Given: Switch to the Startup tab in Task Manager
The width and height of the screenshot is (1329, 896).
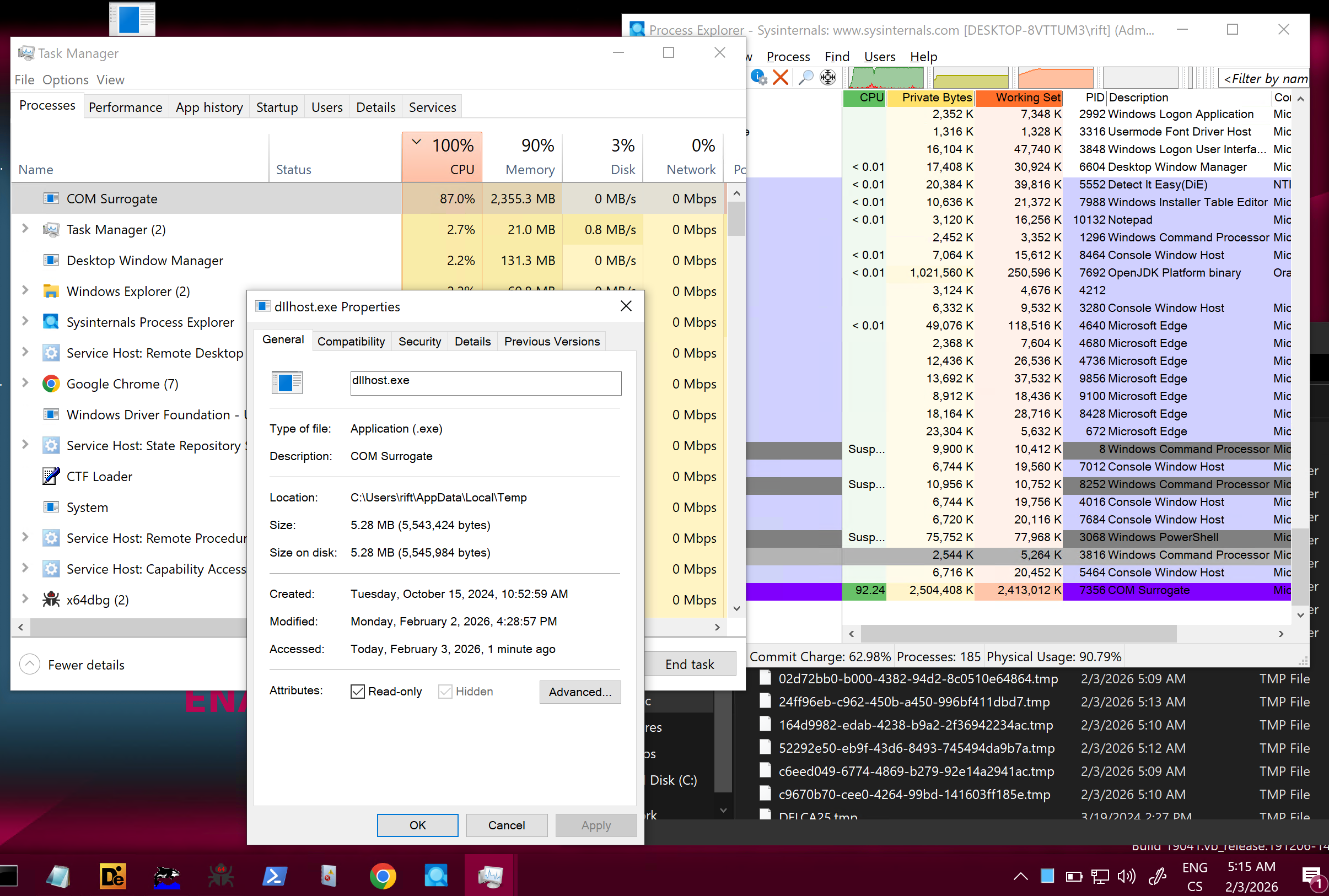Looking at the screenshot, I should point(277,107).
